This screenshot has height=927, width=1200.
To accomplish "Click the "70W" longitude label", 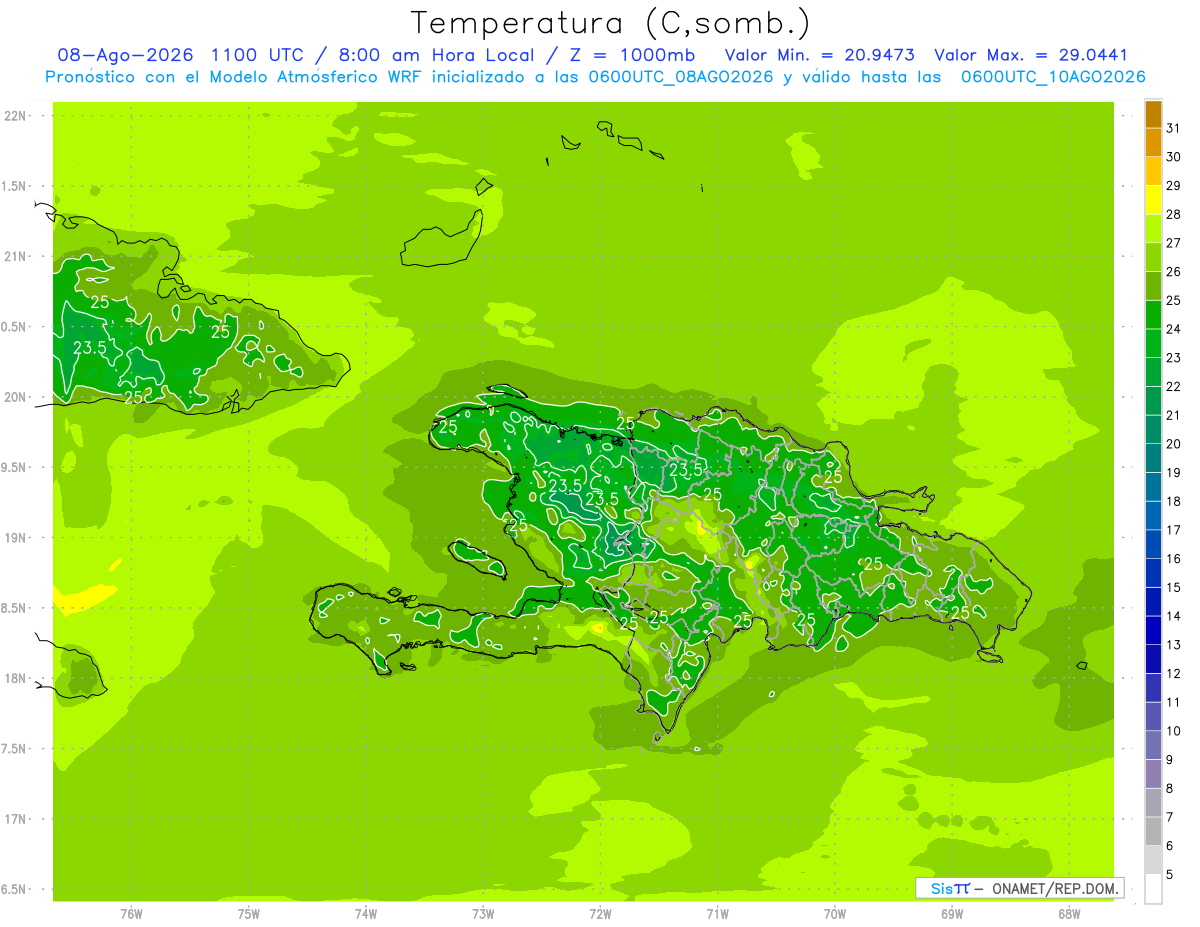I will 835,914.
